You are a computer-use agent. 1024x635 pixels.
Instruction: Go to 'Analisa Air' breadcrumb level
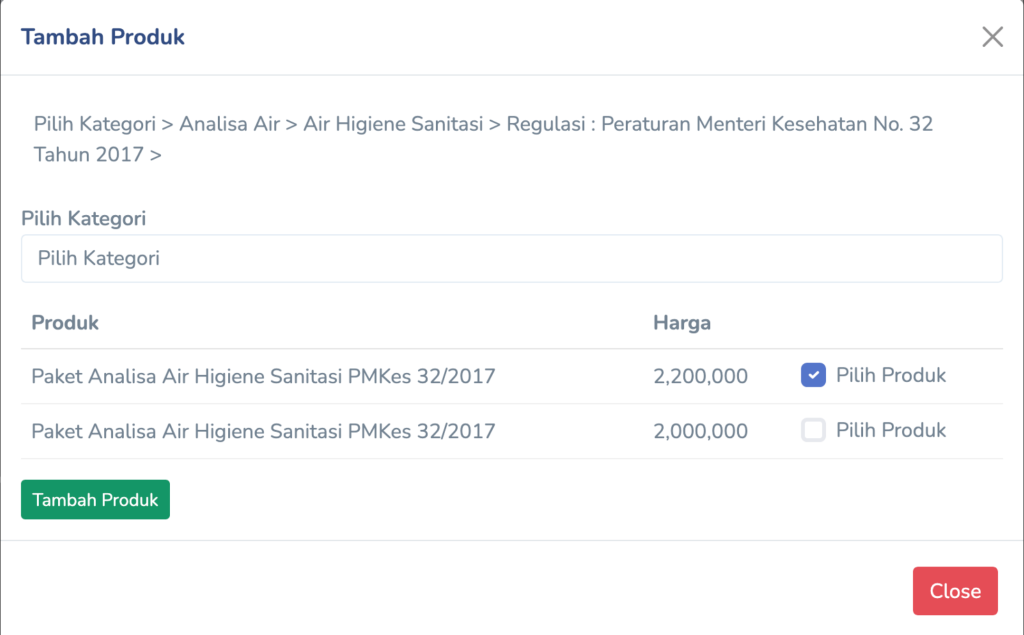(230, 125)
